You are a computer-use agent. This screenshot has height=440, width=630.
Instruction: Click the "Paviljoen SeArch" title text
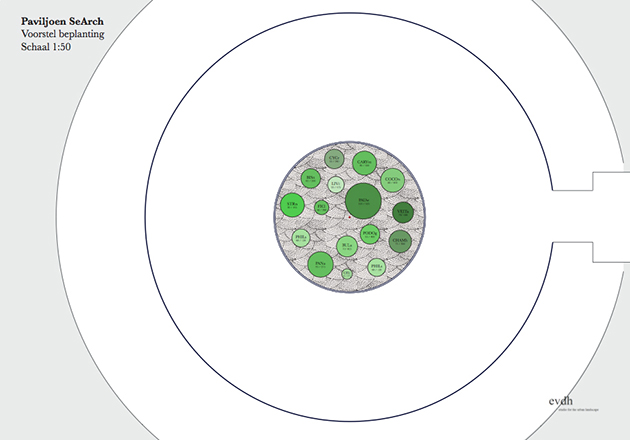pos(62,20)
